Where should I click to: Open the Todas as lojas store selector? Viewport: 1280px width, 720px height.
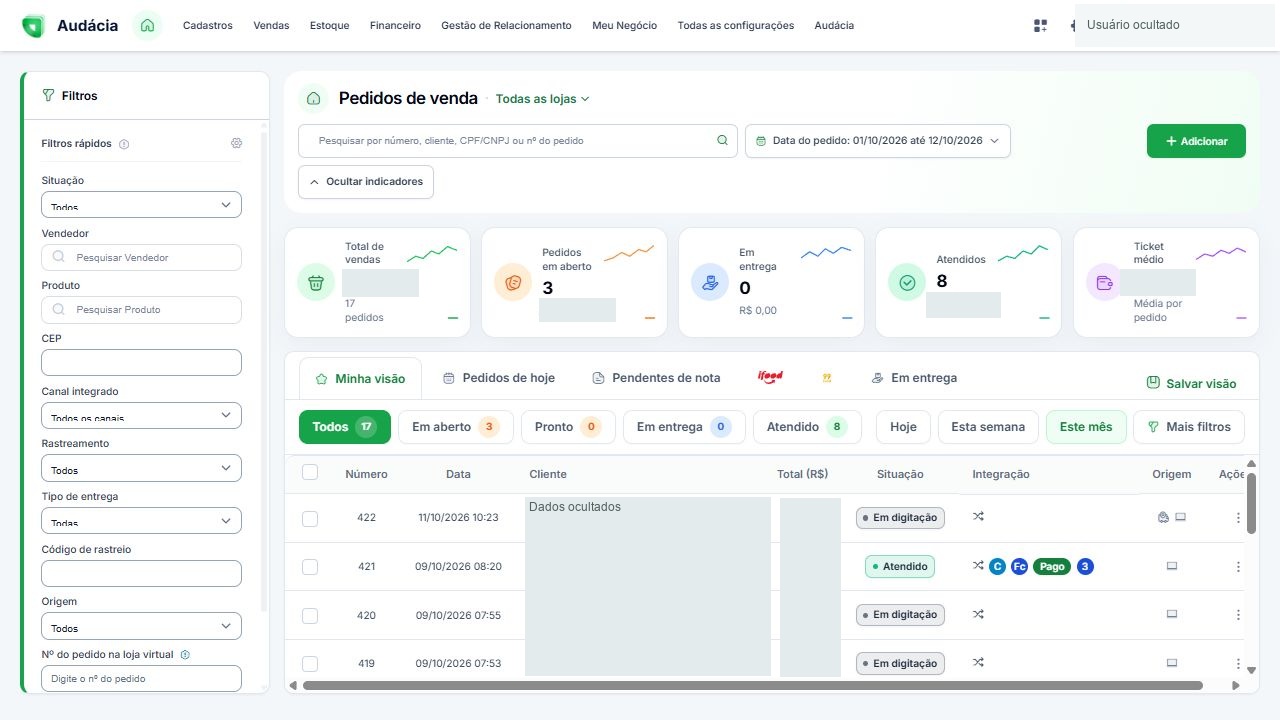pos(543,99)
